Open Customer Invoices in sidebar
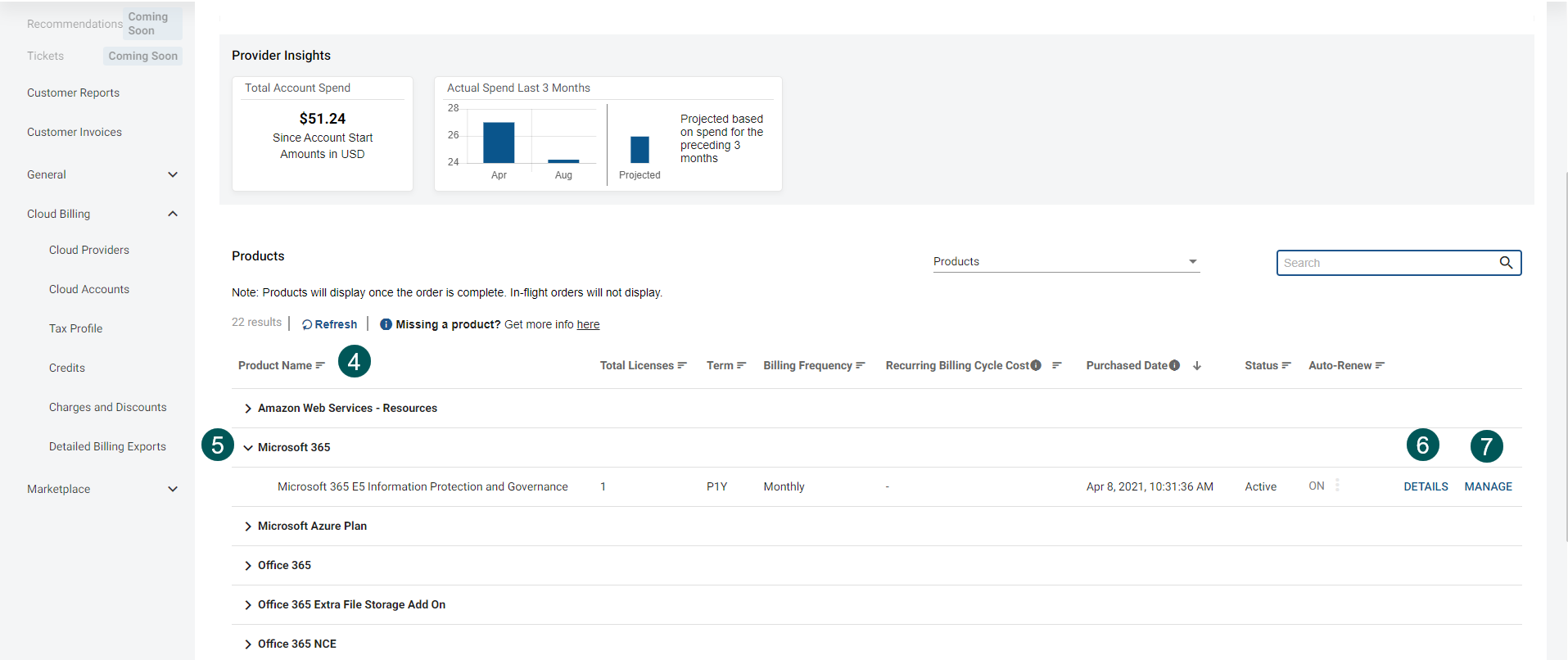The height and width of the screenshot is (660, 1568). pos(75,132)
